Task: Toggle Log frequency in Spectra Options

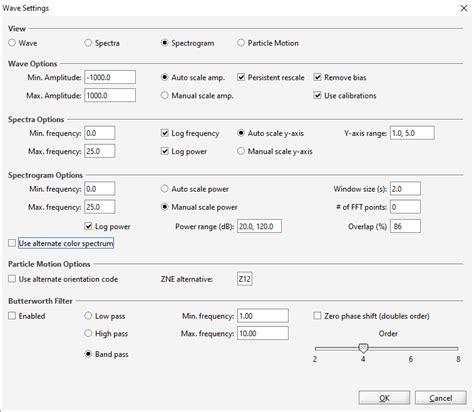Action: tap(165, 133)
